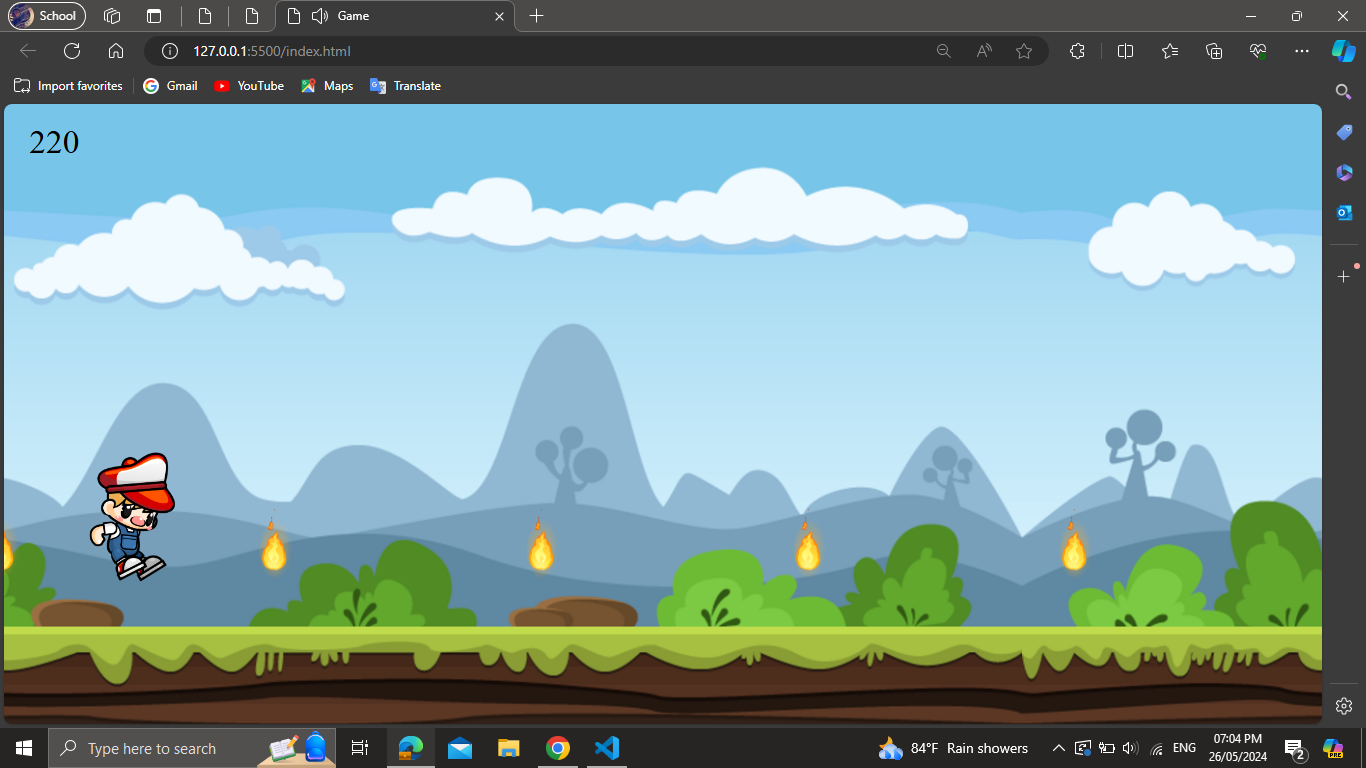
Task: Open the Gmail bookmark
Action: [x=170, y=86]
